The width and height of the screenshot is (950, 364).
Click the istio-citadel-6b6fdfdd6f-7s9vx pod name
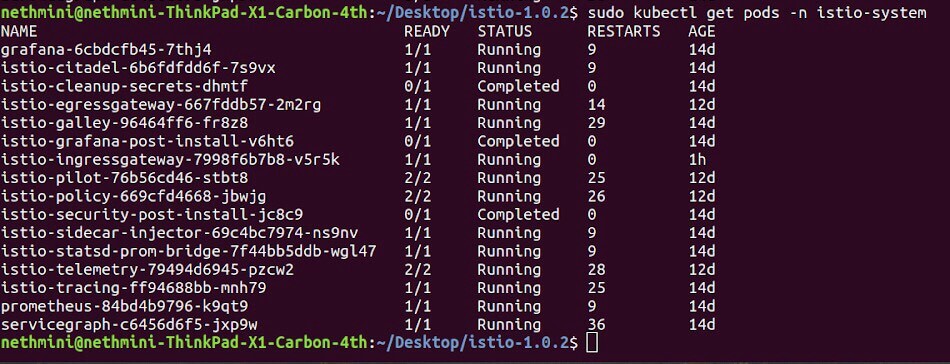(x=138, y=67)
